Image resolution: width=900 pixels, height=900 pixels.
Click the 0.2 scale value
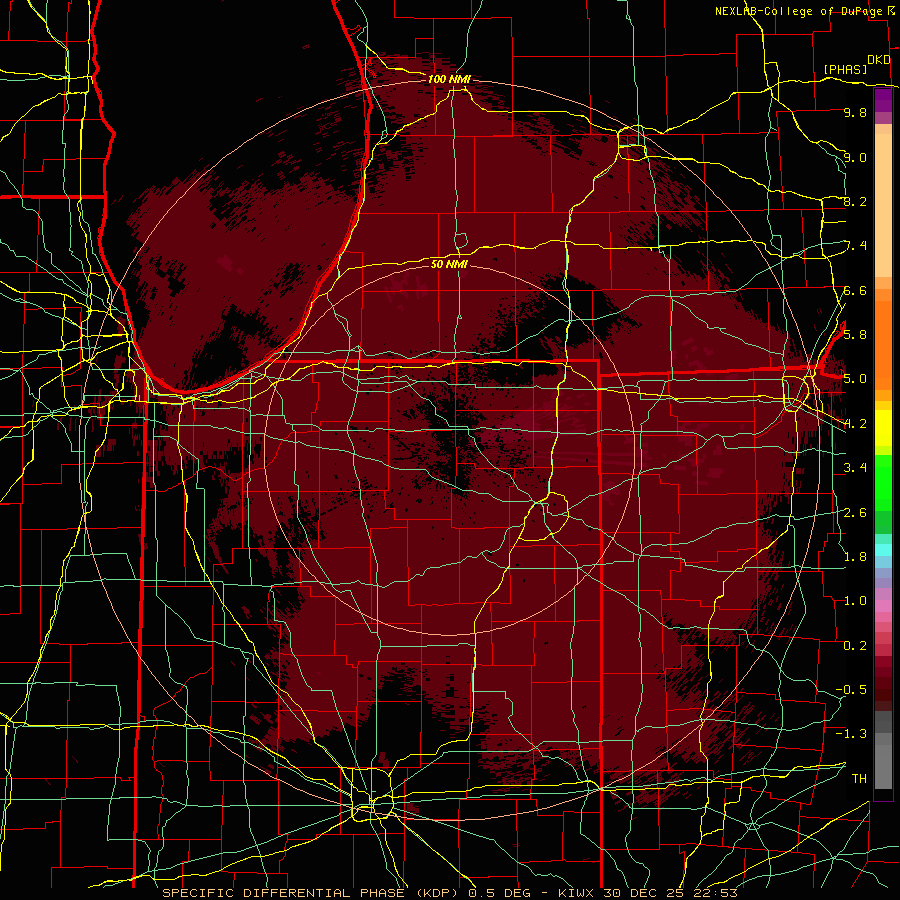pos(855,646)
